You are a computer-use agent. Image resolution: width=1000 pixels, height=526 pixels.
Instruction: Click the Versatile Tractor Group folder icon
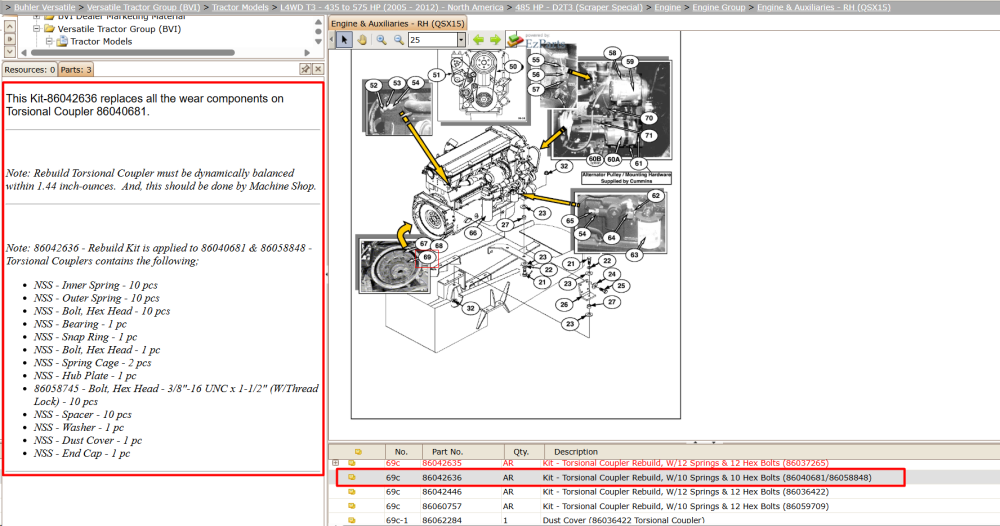coord(48,29)
